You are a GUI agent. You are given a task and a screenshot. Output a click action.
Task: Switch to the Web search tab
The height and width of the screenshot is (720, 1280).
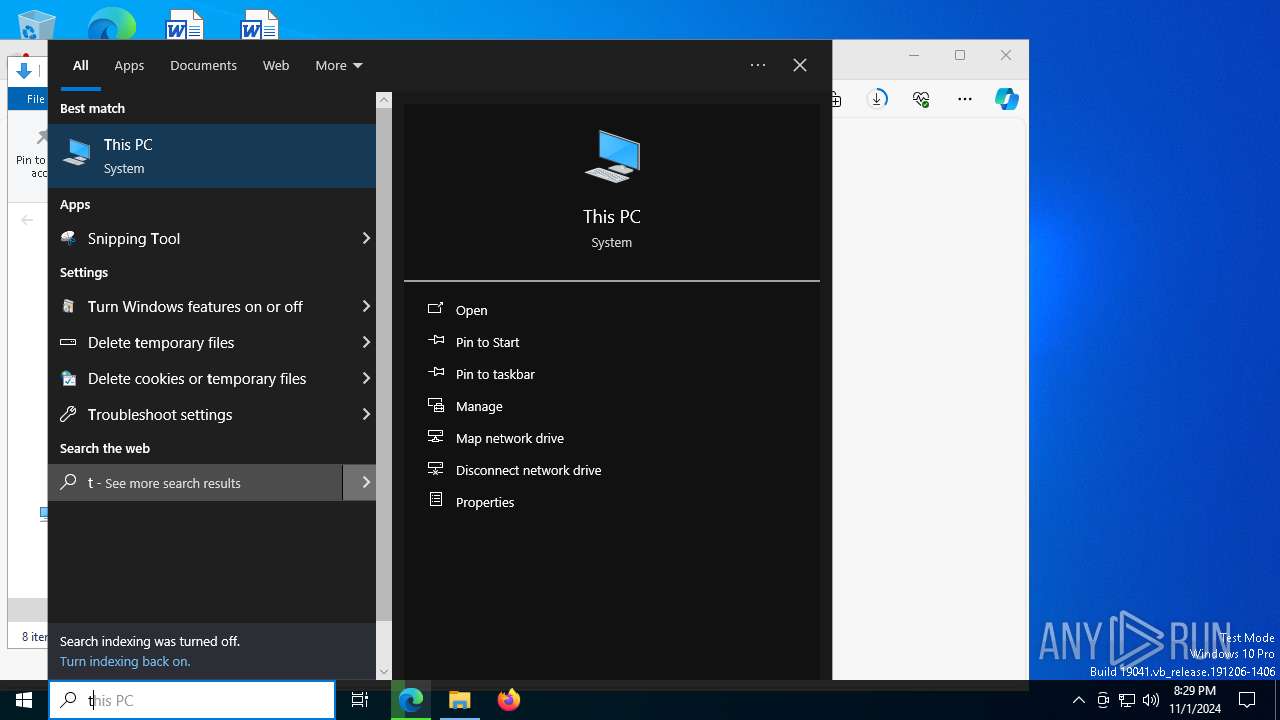point(276,65)
